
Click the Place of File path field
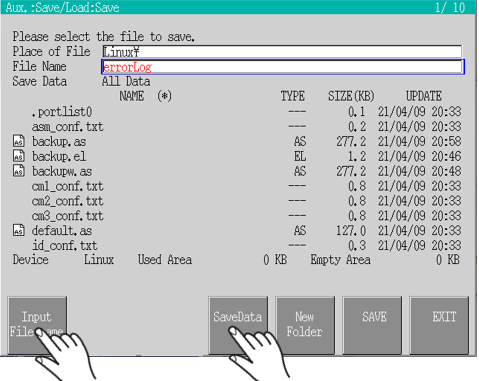pyautogui.click(x=282, y=52)
